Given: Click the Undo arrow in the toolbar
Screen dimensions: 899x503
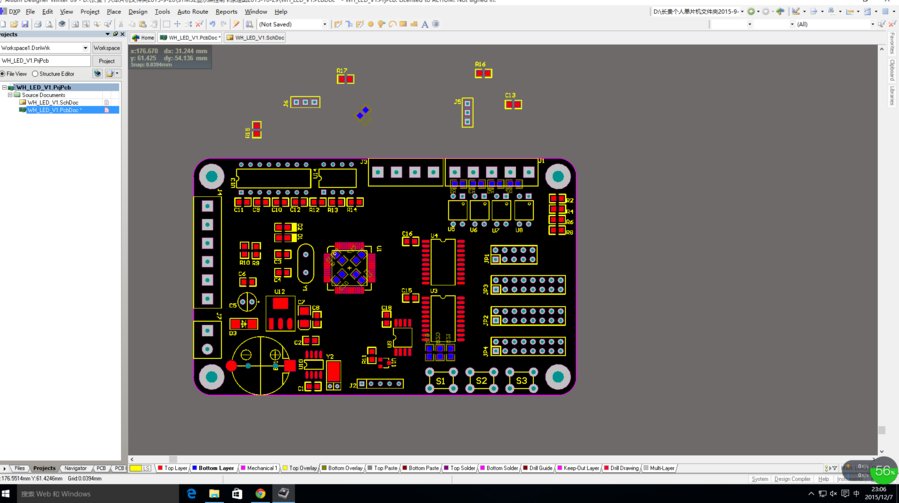Looking at the screenshot, I should tap(212, 24).
